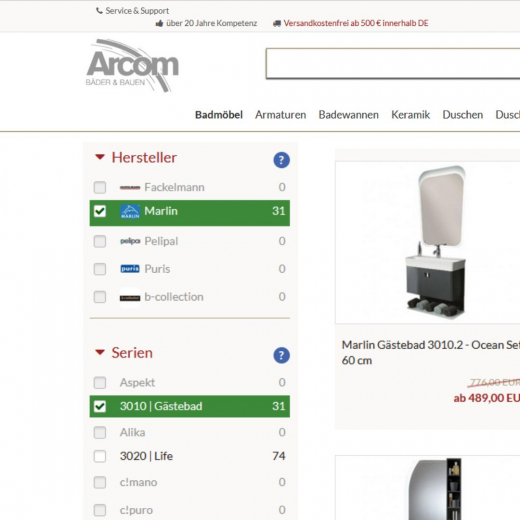Click the über 20 Jahre Kompetenz text
Image resolution: width=520 pixels, height=520 pixels.
pos(211,23)
